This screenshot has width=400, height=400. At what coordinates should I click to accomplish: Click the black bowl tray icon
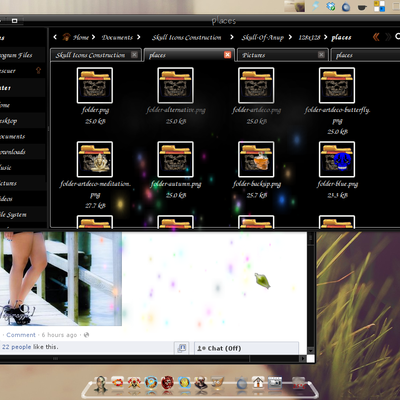point(362,7)
